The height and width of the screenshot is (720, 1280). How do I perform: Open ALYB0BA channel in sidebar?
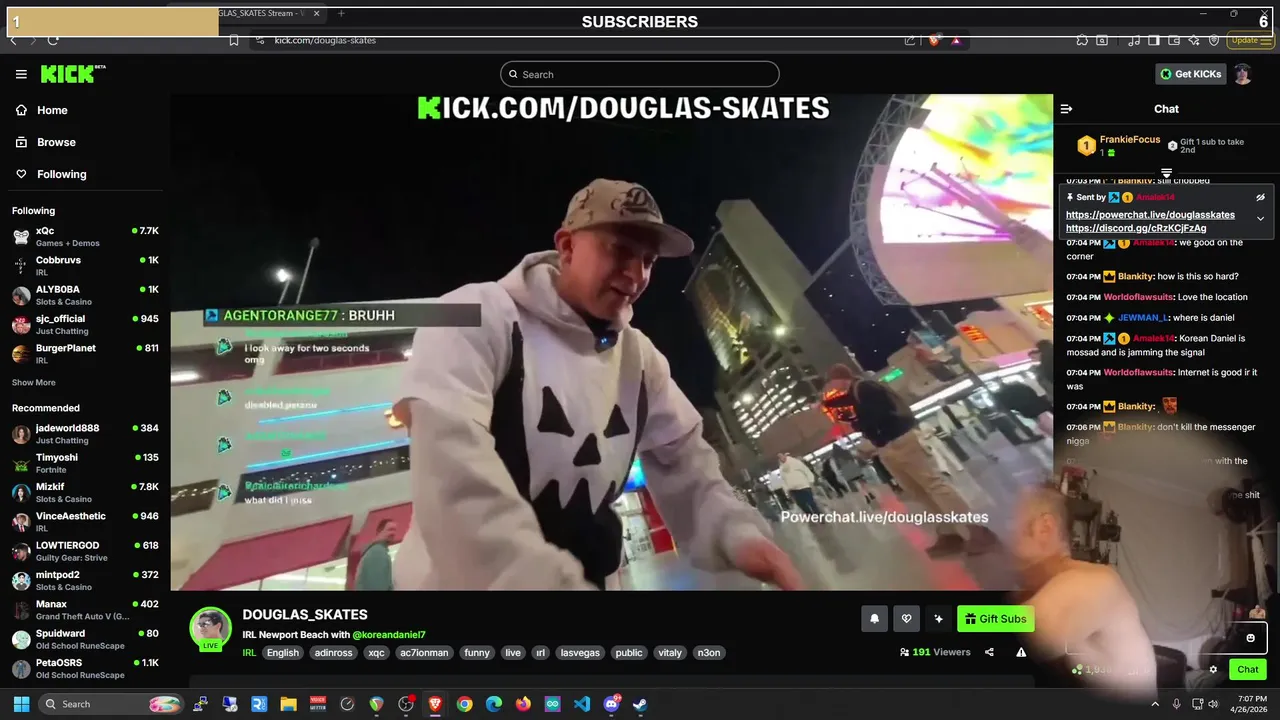[85, 295]
